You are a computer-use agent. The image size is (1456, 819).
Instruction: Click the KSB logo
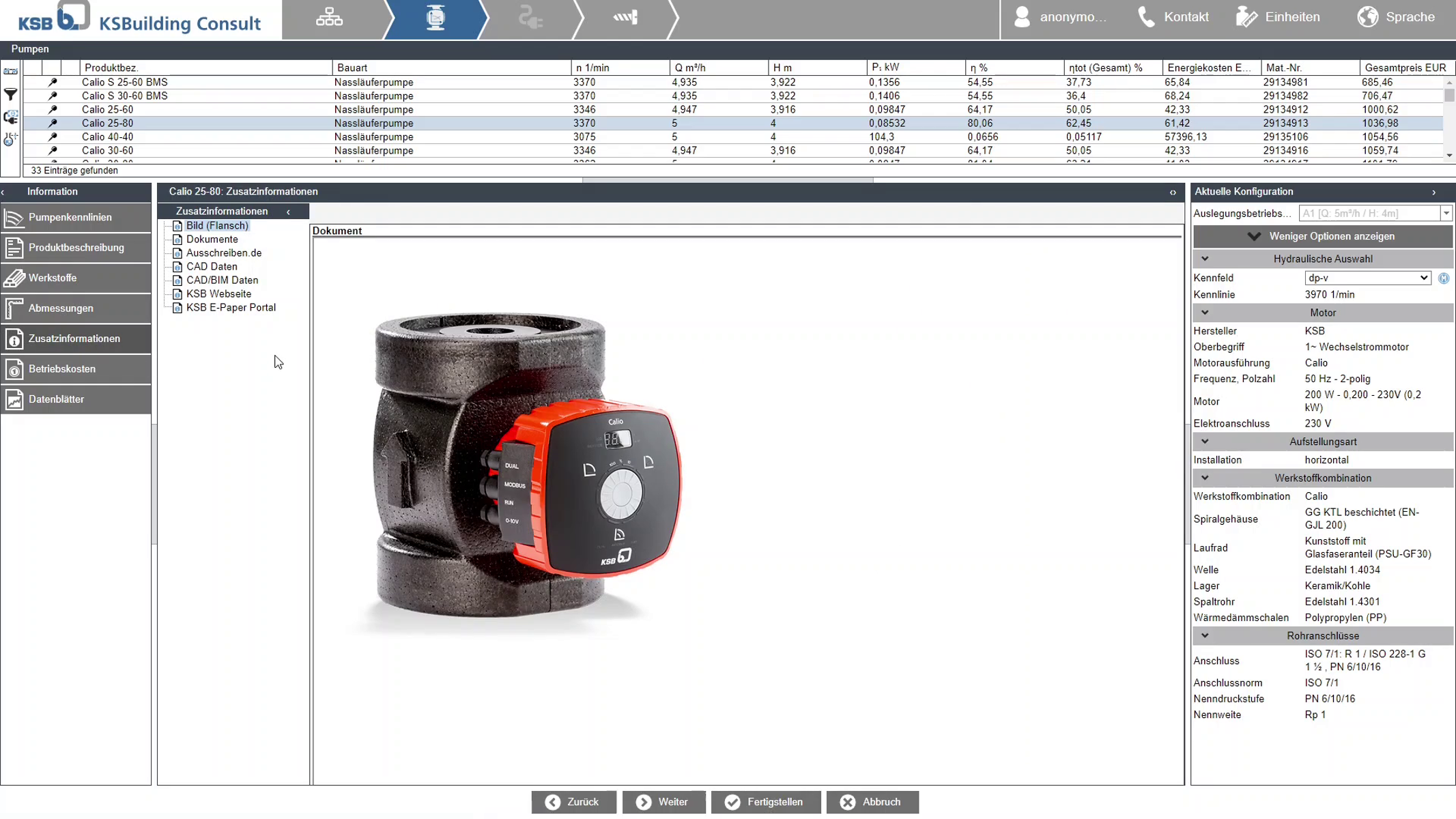(54, 17)
